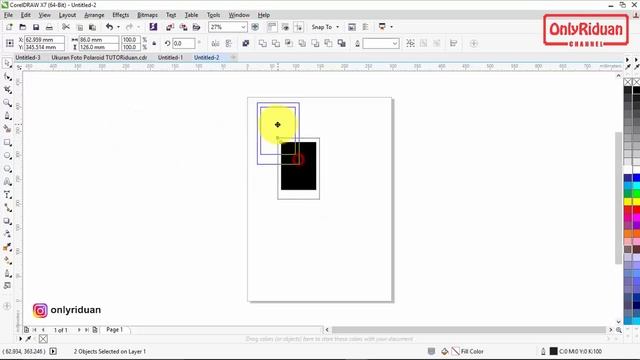Image resolution: width=640 pixels, height=360 pixels.
Task: Click the rotation angle field
Action: click(x=183, y=43)
